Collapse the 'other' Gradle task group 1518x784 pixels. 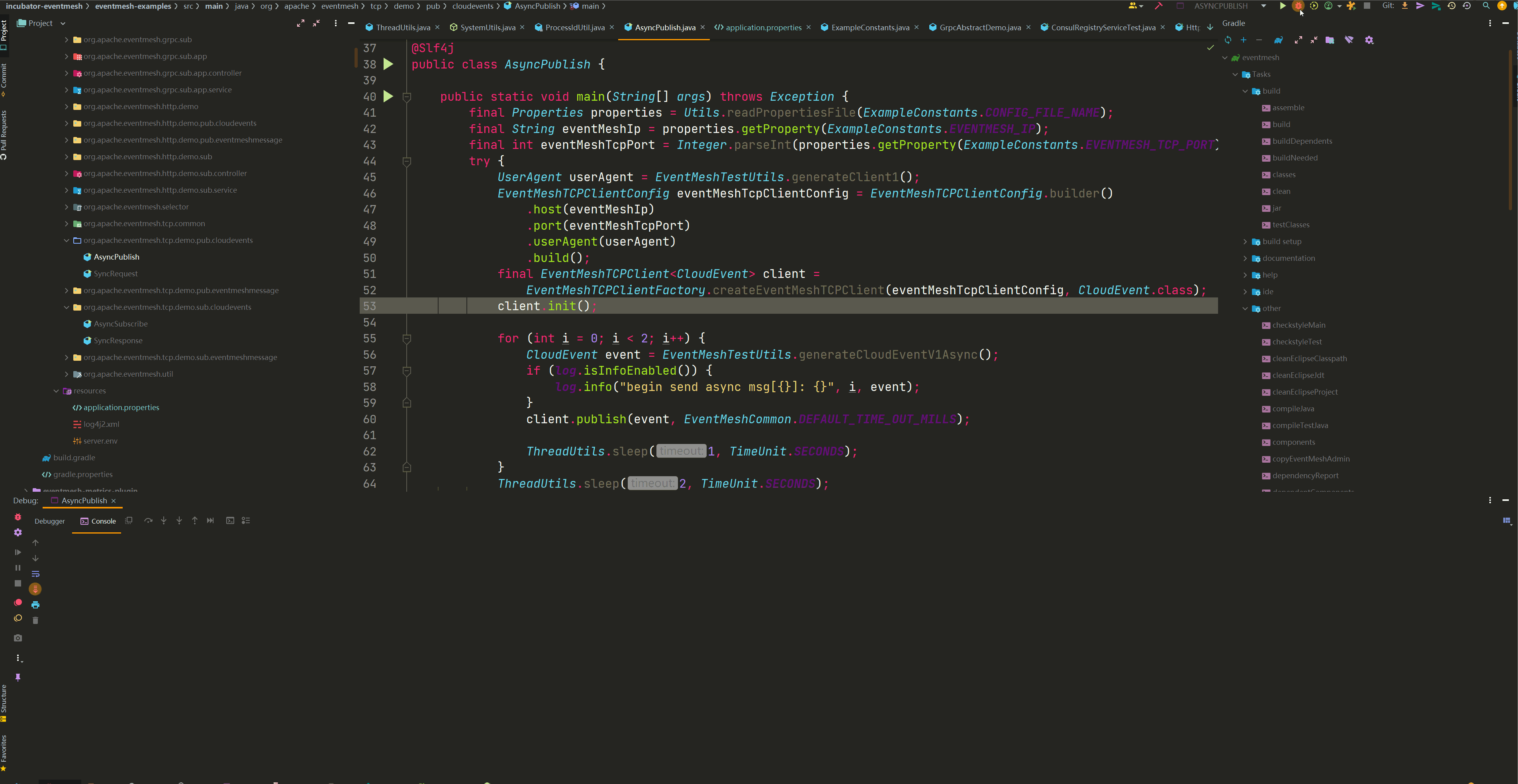[x=1245, y=309]
